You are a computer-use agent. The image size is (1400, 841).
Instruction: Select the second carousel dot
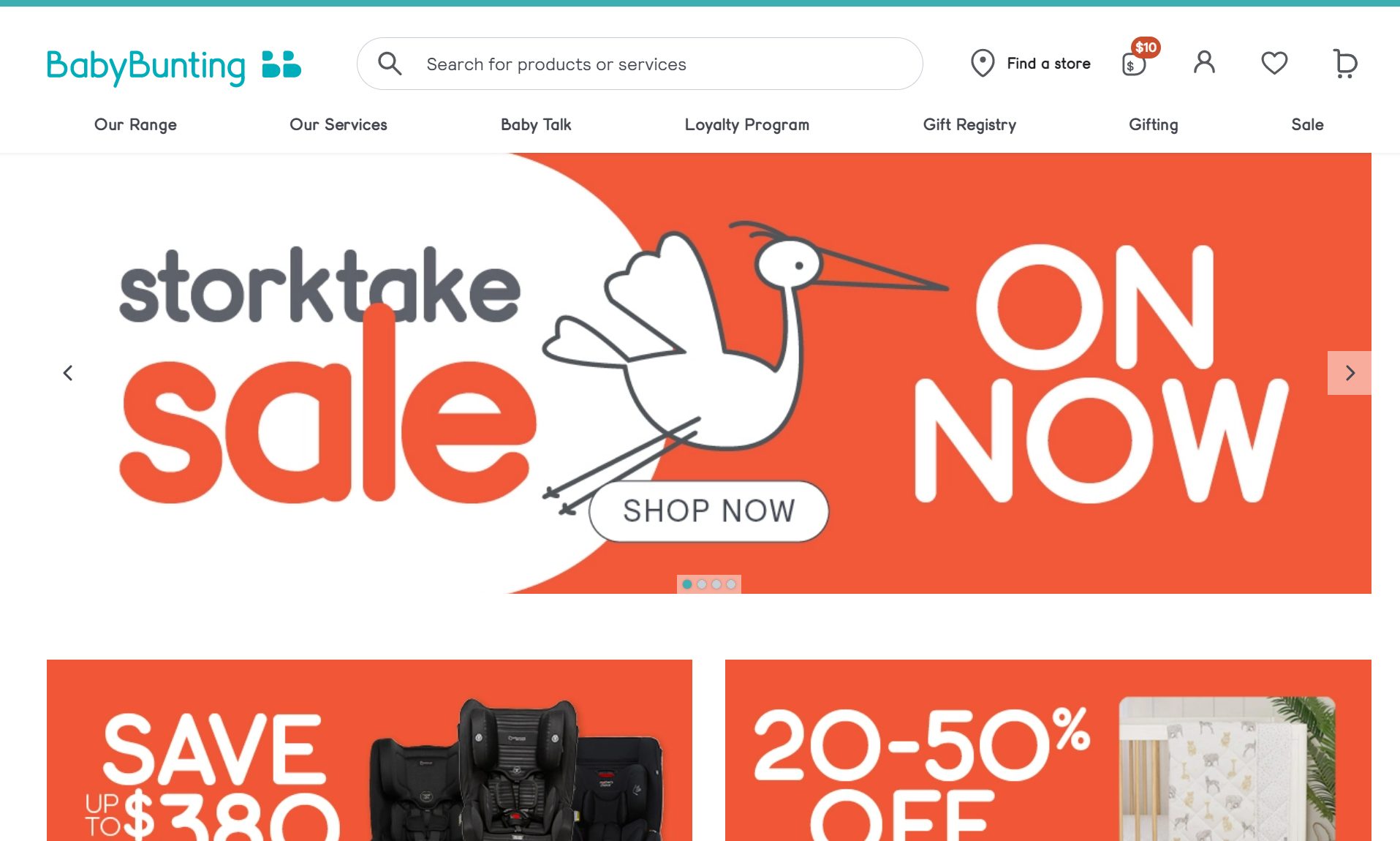[x=702, y=584]
